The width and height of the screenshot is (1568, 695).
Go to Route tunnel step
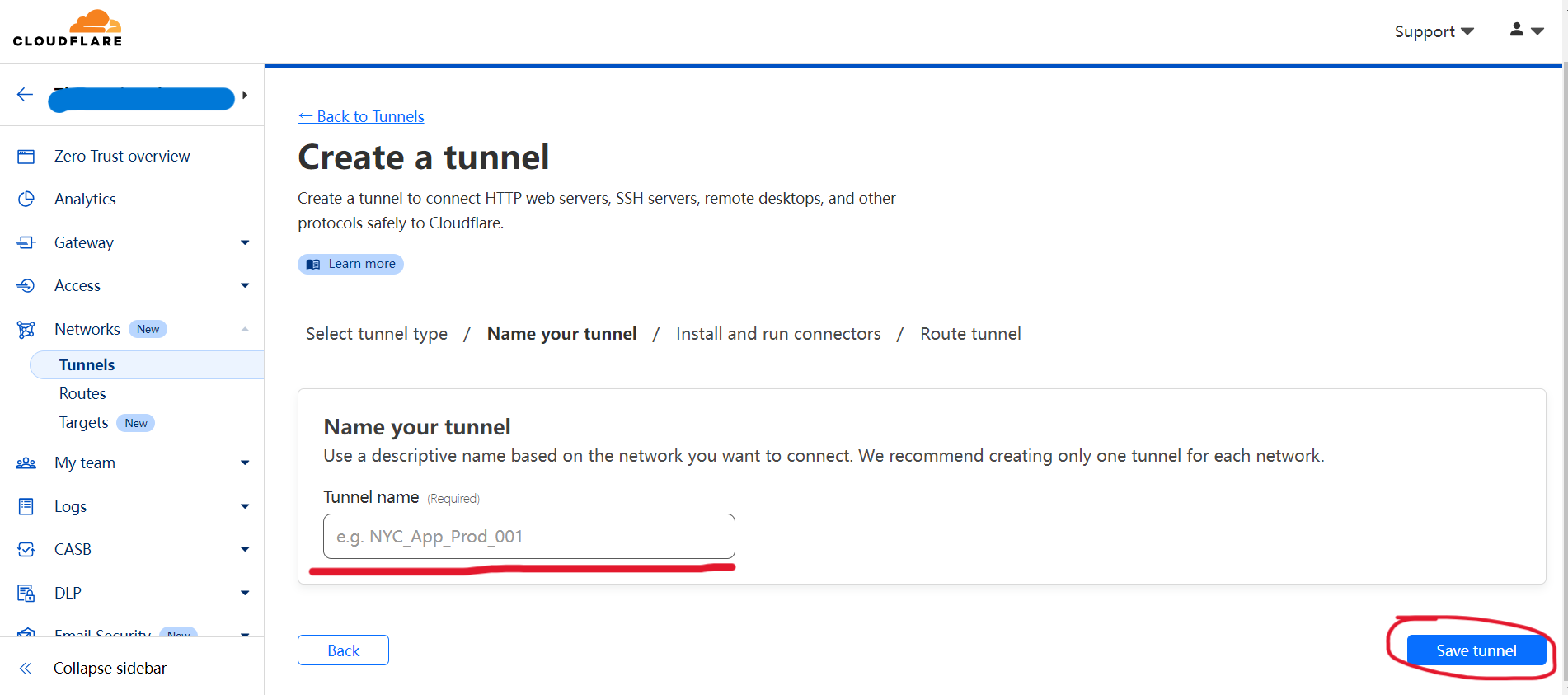point(970,334)
